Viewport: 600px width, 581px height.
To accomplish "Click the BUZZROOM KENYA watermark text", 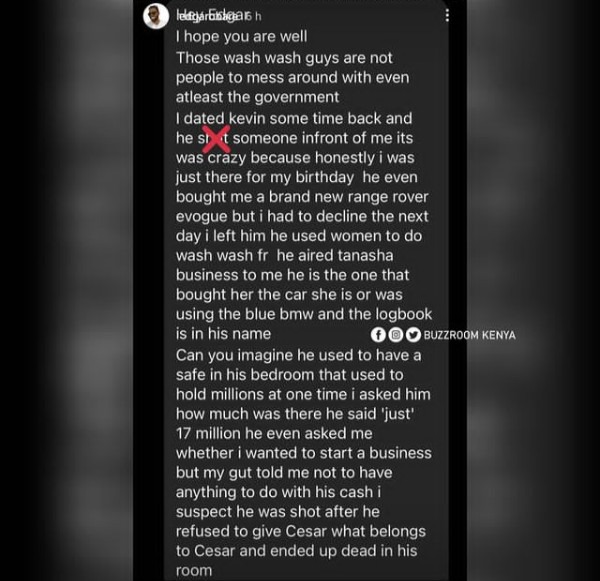I will tap(470, 335).
